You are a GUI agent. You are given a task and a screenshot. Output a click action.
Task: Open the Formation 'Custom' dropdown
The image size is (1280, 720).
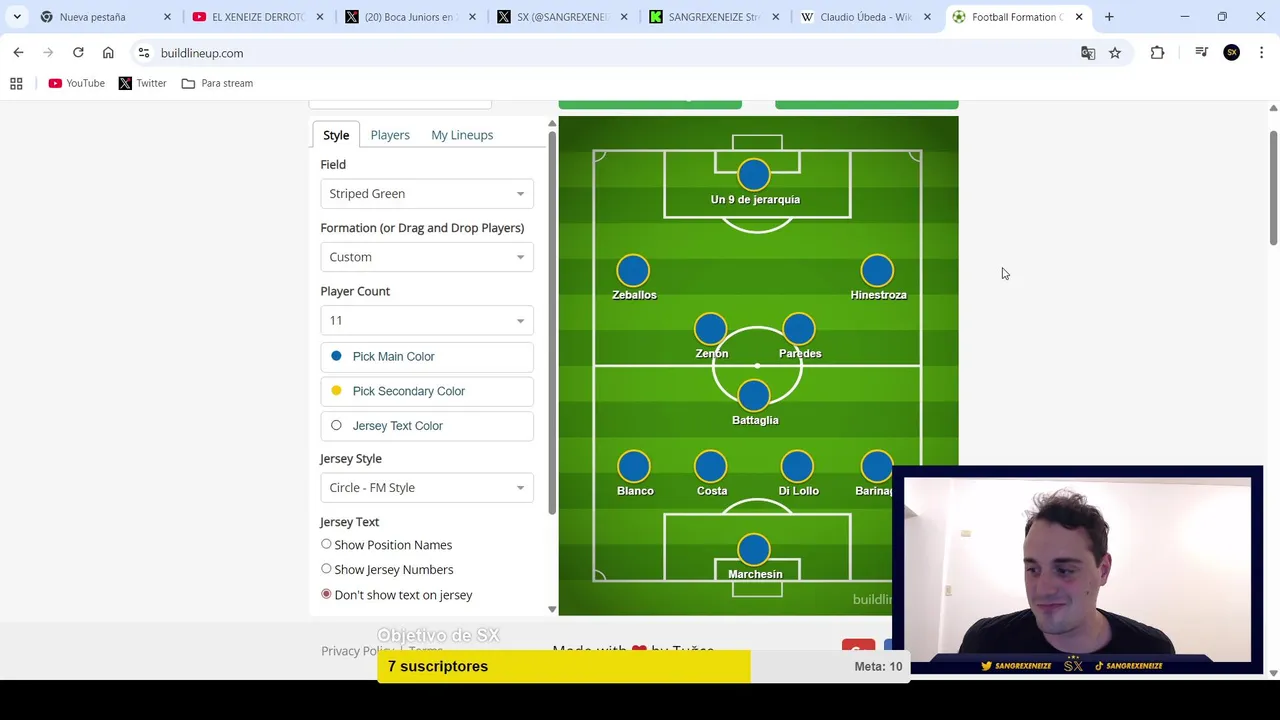pos(427,257)
